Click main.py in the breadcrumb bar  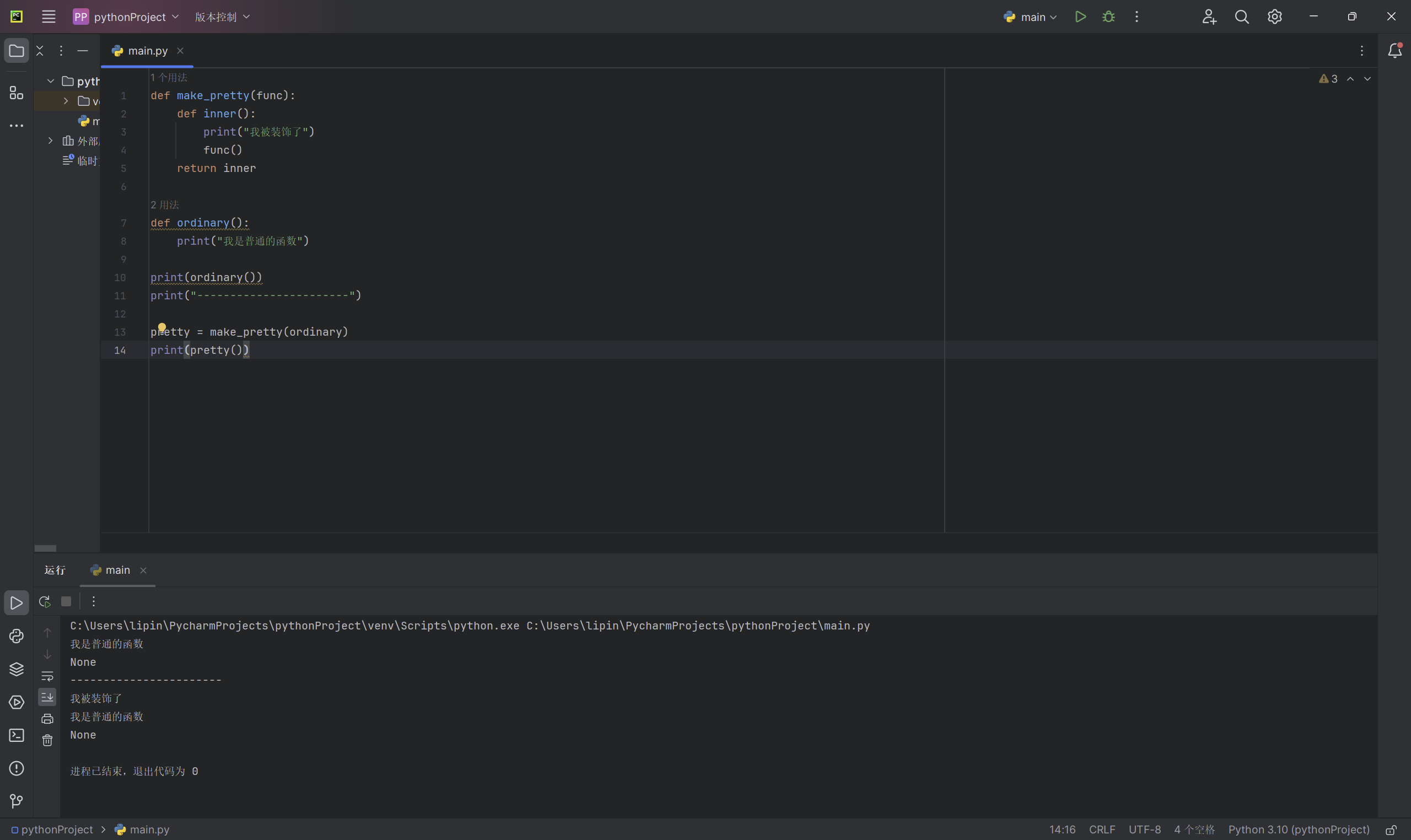click(142, 829)
